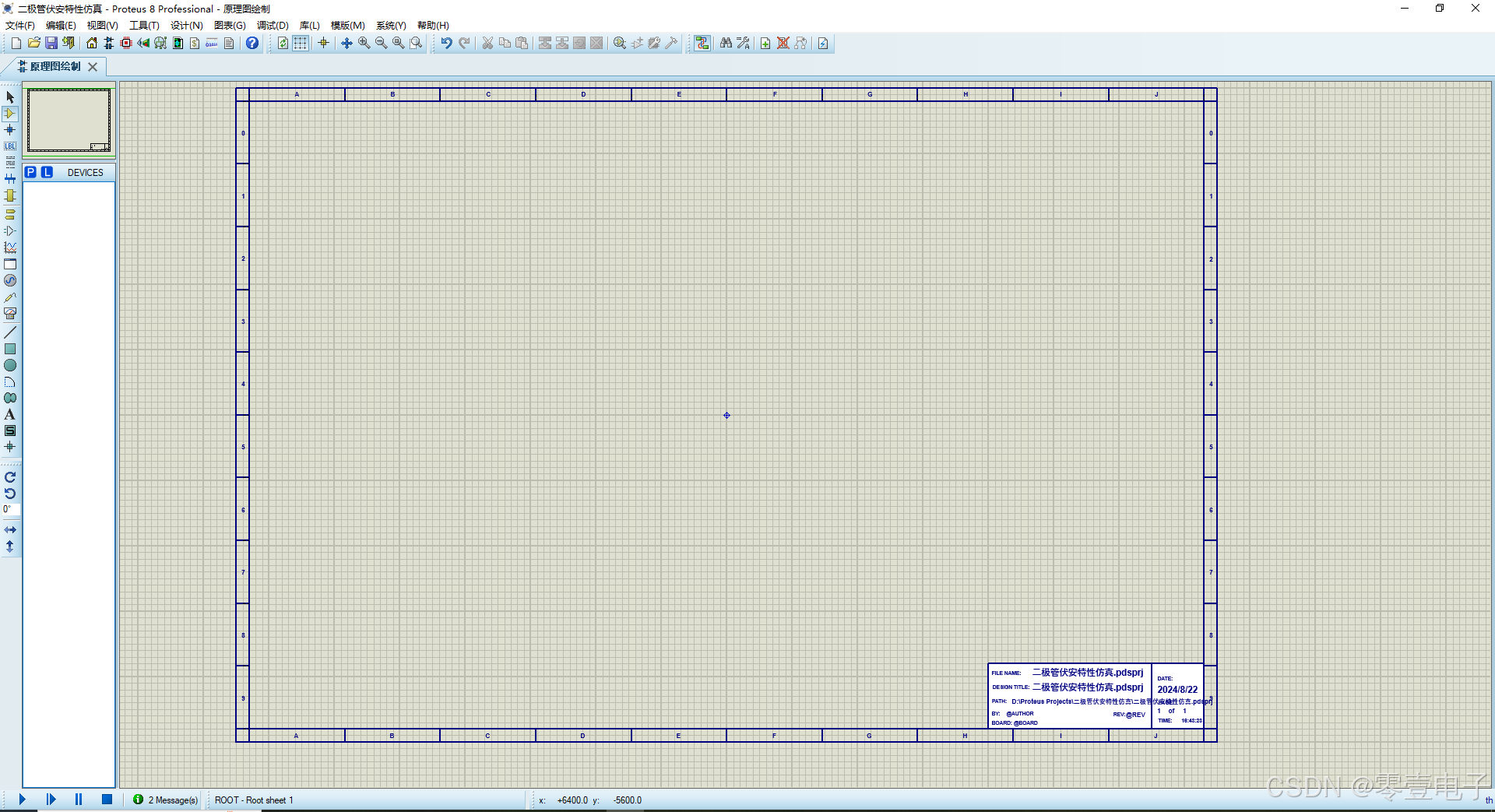Click the DEVICES list header
The image size is (1495, 812).
(86, 173)
